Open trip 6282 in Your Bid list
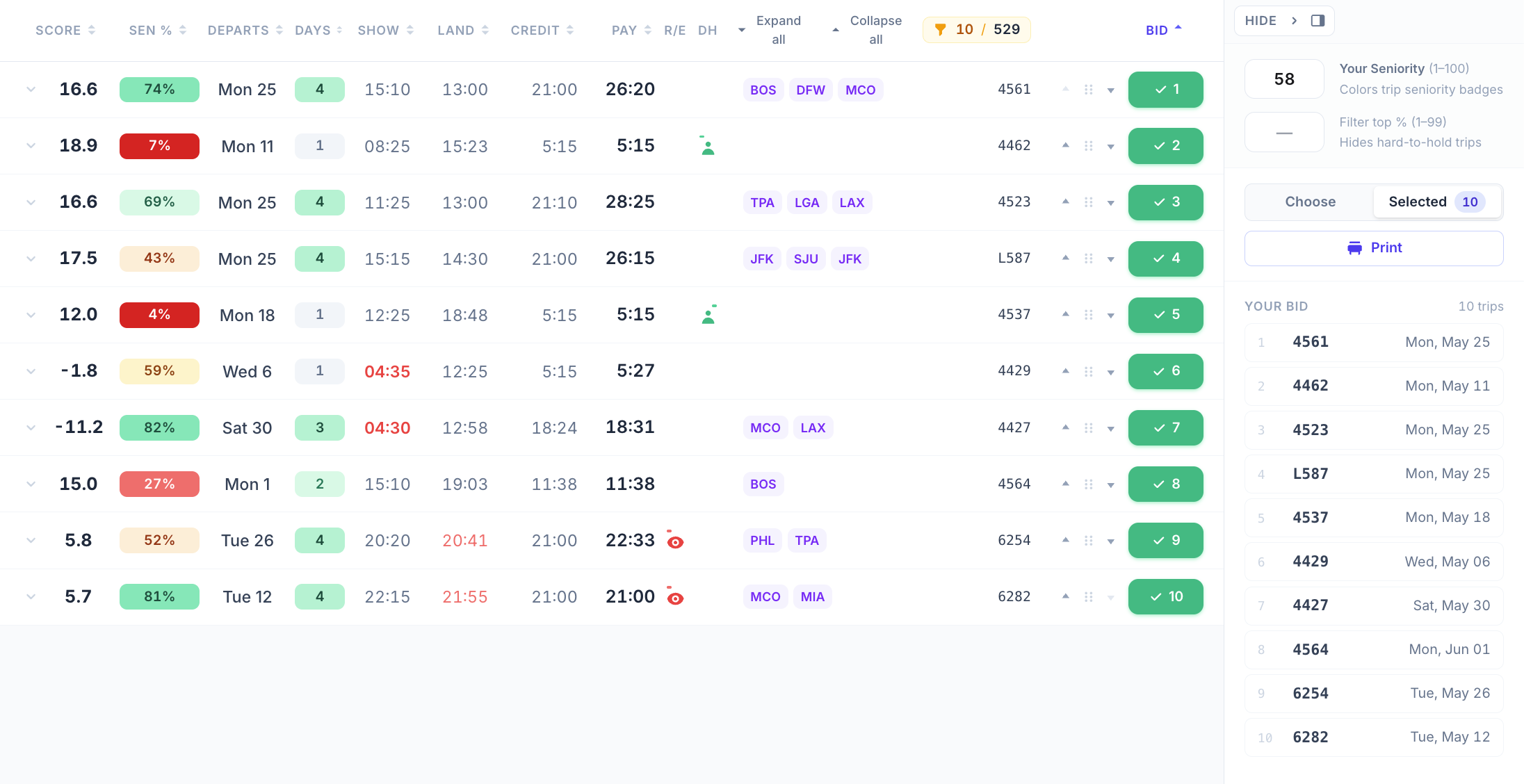The image size is (1524, 784). pyautogui.click(x=1374, y=737)
